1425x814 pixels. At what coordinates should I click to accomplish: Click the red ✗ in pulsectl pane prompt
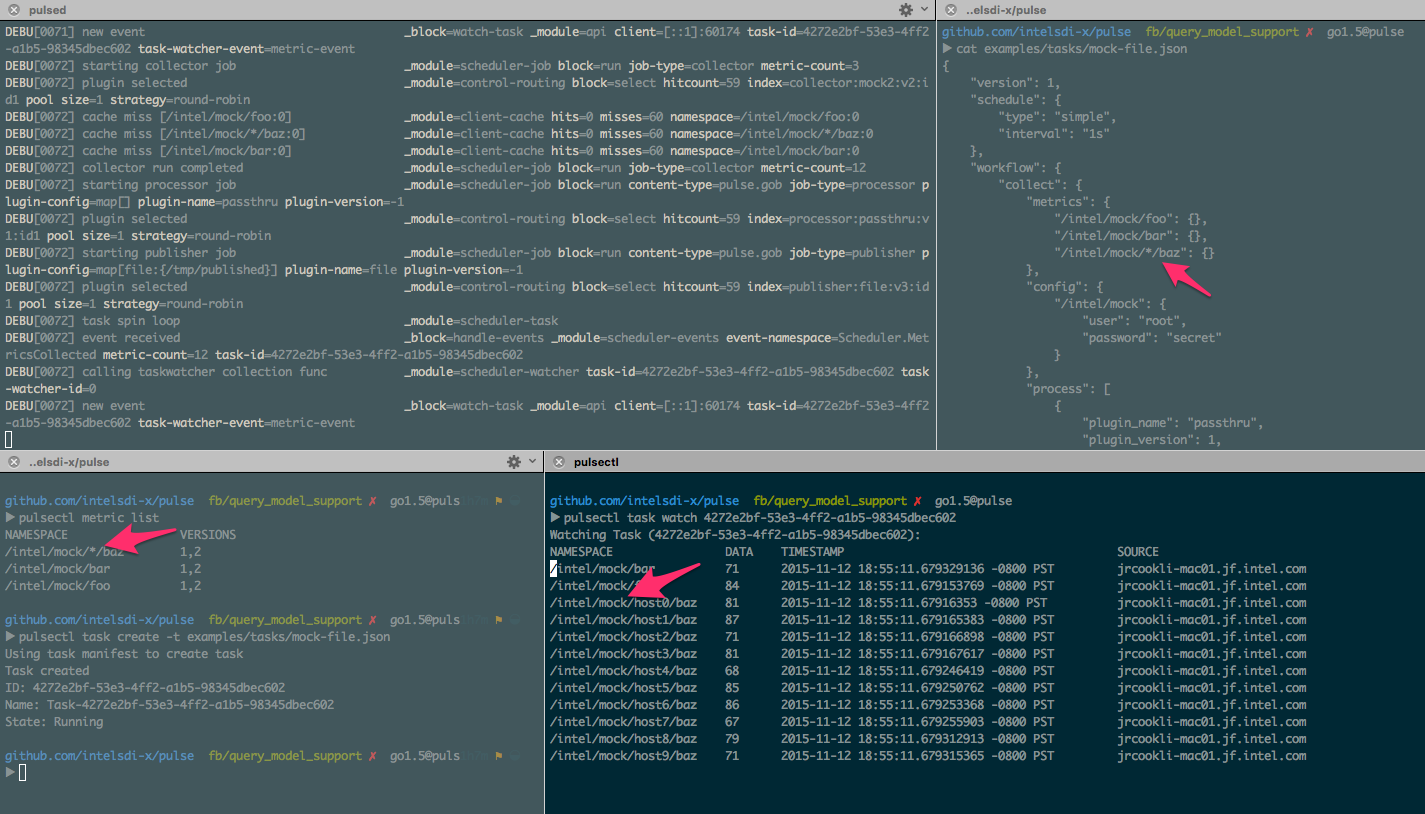tap(917, 501)
